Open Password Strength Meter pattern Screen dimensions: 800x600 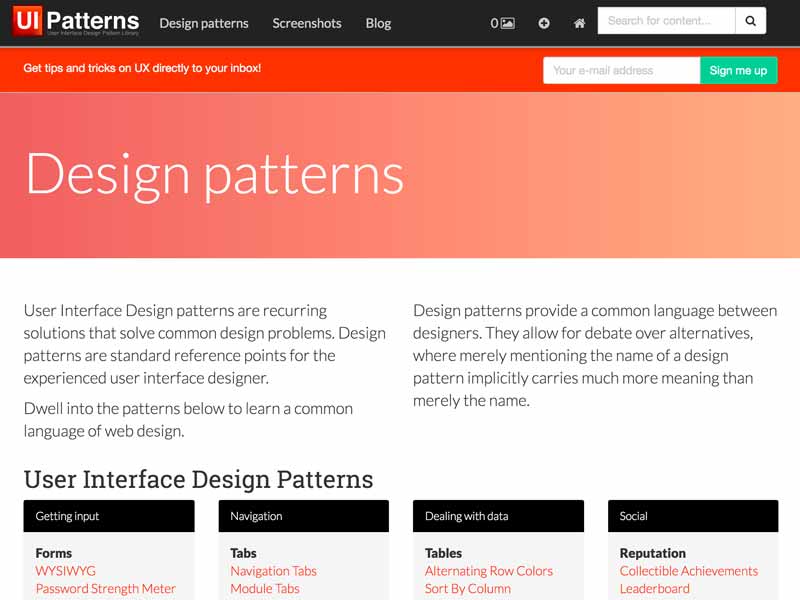(x=105, y=589)
